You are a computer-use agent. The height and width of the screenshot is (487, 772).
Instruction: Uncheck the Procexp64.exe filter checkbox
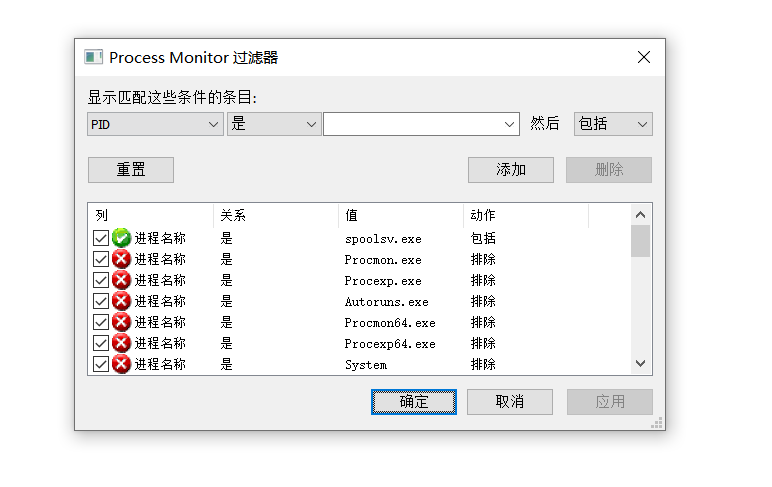pos(101,343)
